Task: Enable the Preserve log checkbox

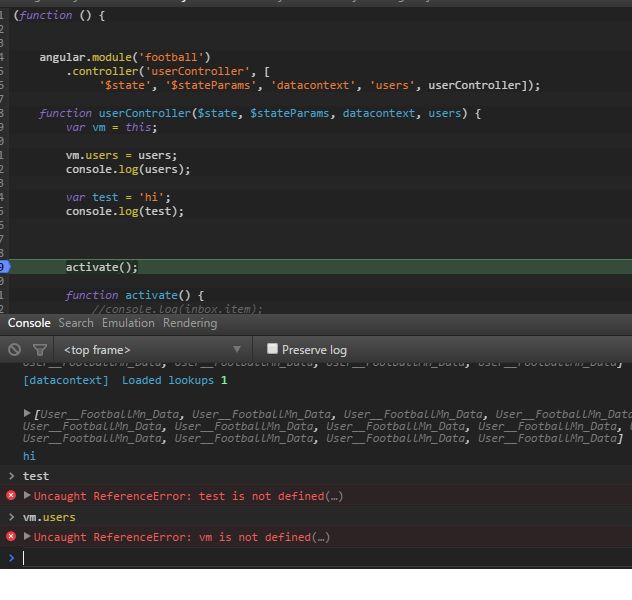Action: pyautogui.click(x=272, y=349)
